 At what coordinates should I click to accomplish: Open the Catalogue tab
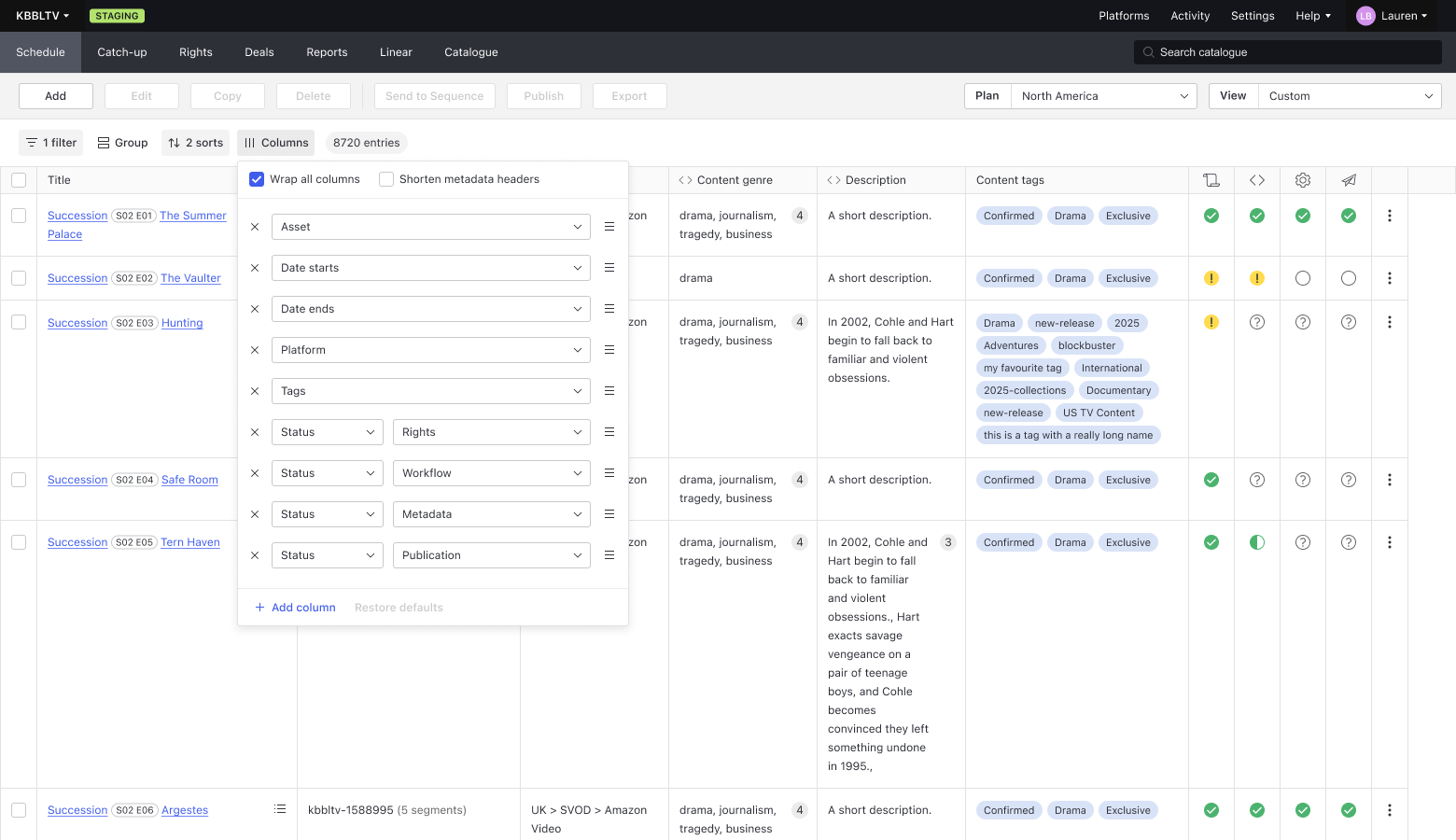(x=471, y=52)
